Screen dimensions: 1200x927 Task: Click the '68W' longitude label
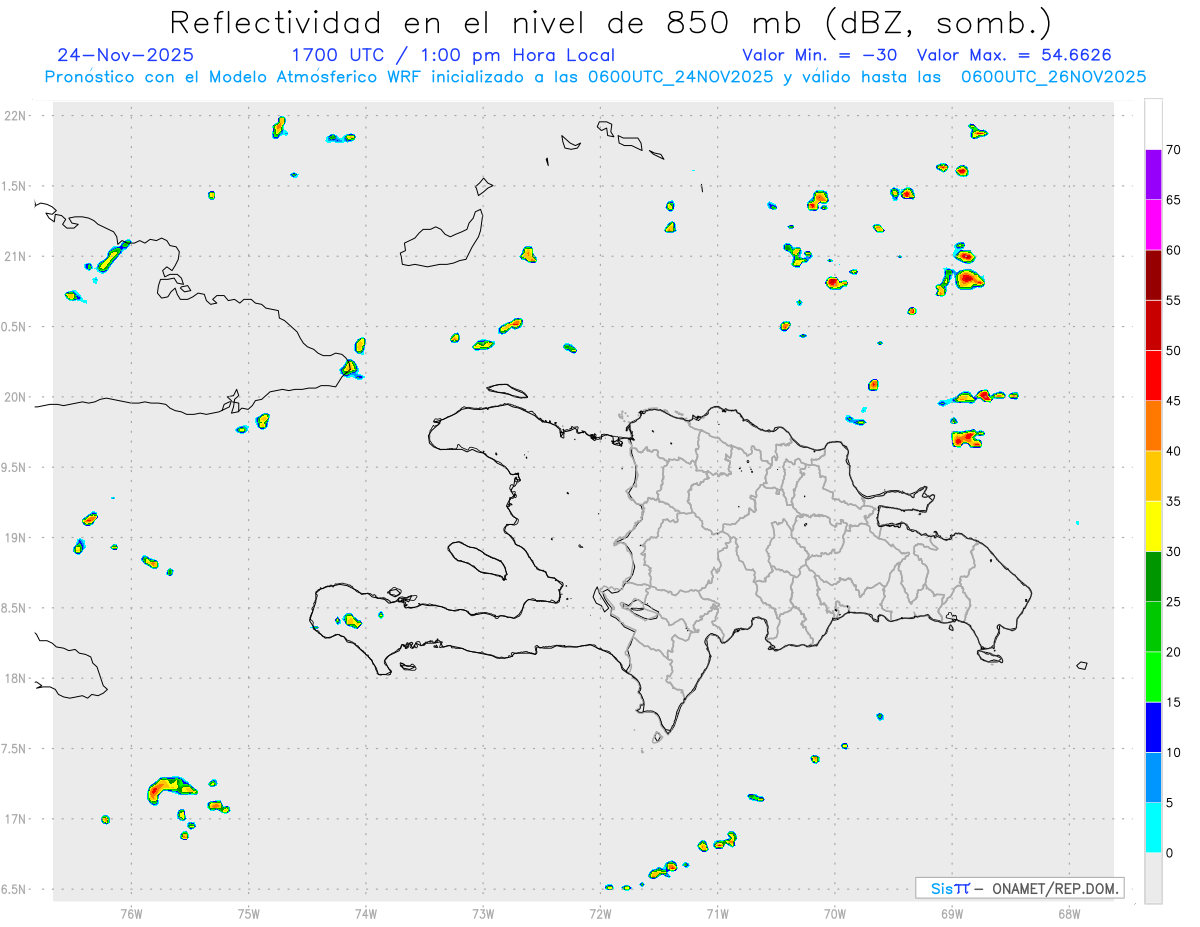coord(1069,913)
